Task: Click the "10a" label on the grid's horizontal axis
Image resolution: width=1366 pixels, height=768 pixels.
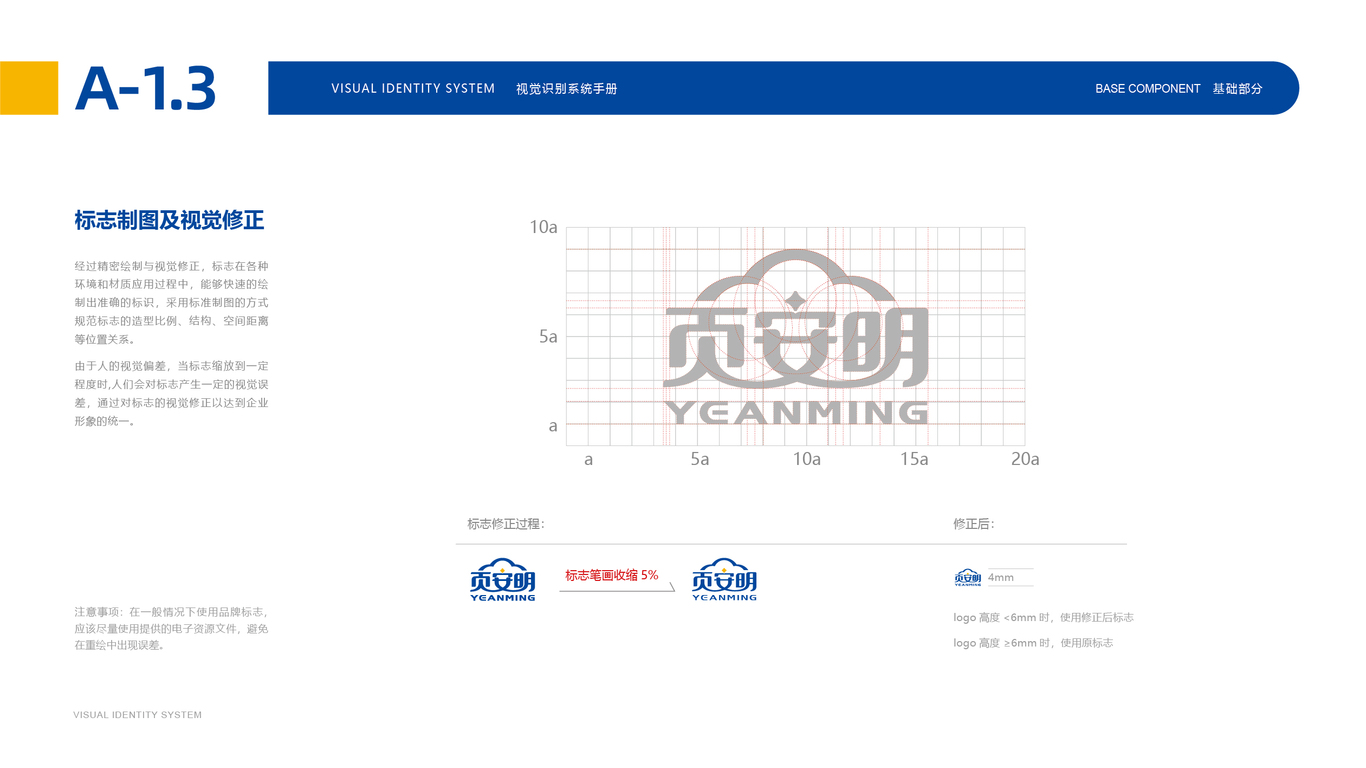Action: click(x=807, y=460)
